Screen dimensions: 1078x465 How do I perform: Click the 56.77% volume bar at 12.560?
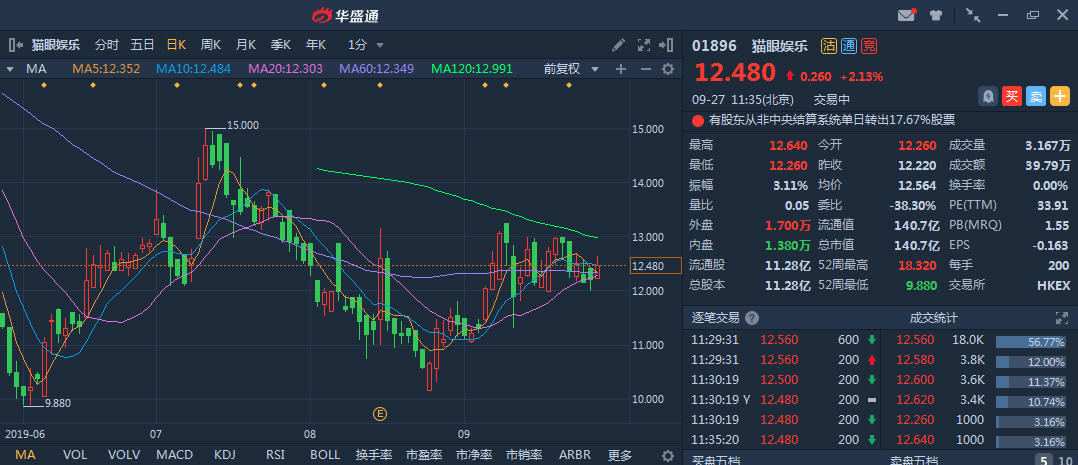(1032, 342)
